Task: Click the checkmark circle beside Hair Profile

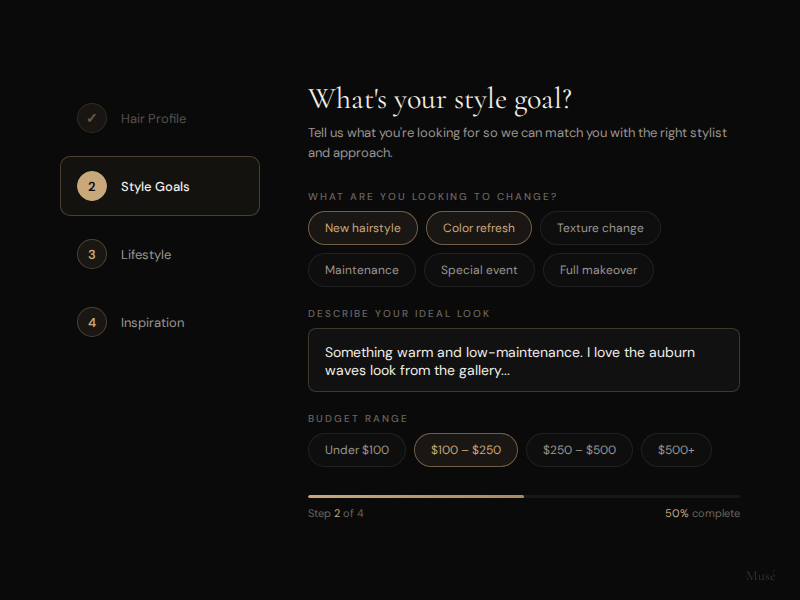Action: [x=92, y=118]
